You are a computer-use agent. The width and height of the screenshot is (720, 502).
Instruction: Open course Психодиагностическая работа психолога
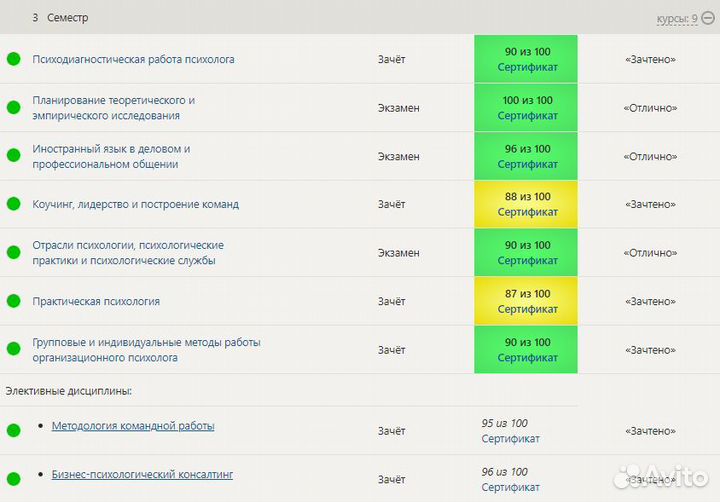(133, 59)
